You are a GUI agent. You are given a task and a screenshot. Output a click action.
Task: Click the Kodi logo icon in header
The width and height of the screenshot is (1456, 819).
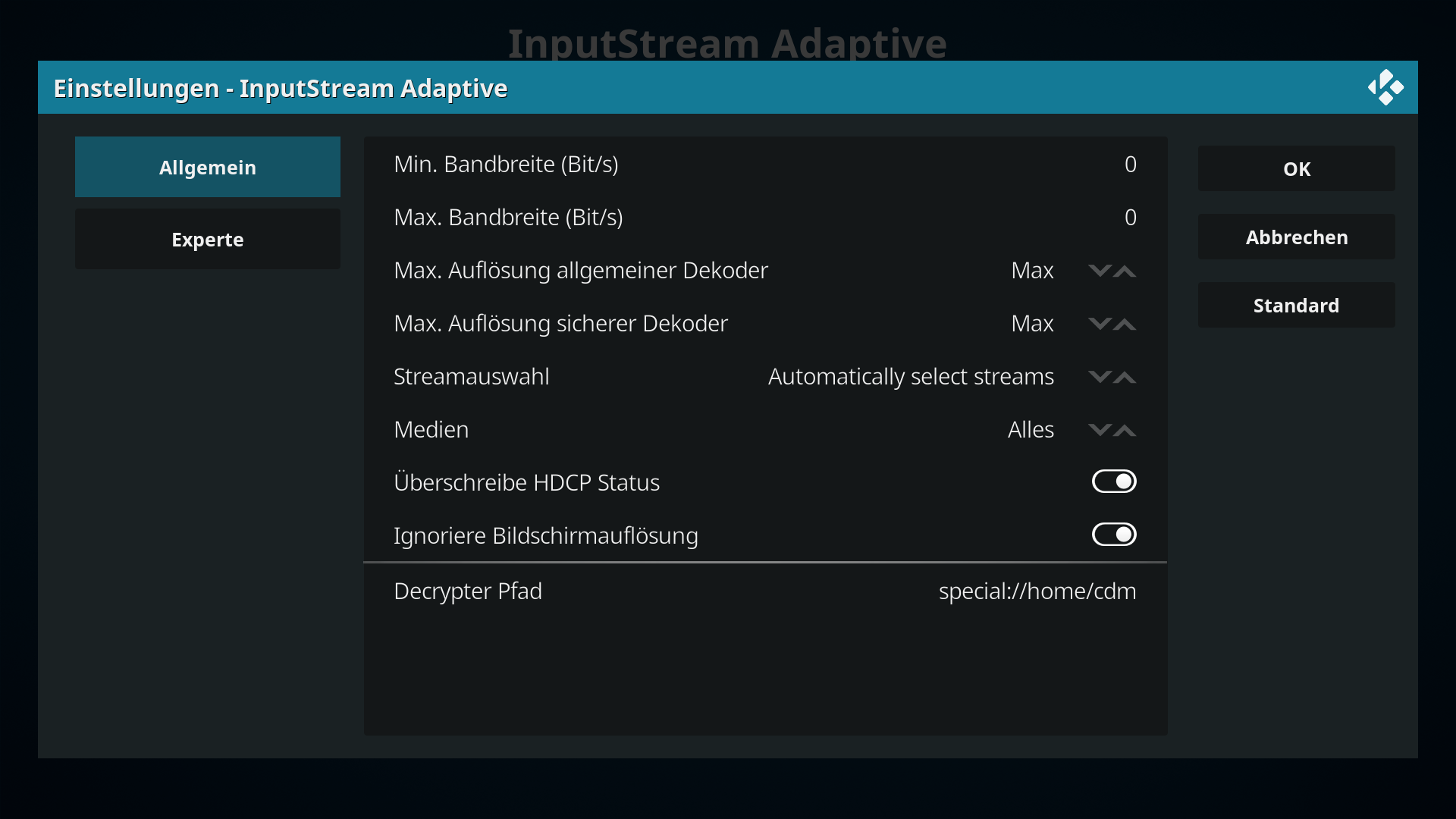point(1385,88)
